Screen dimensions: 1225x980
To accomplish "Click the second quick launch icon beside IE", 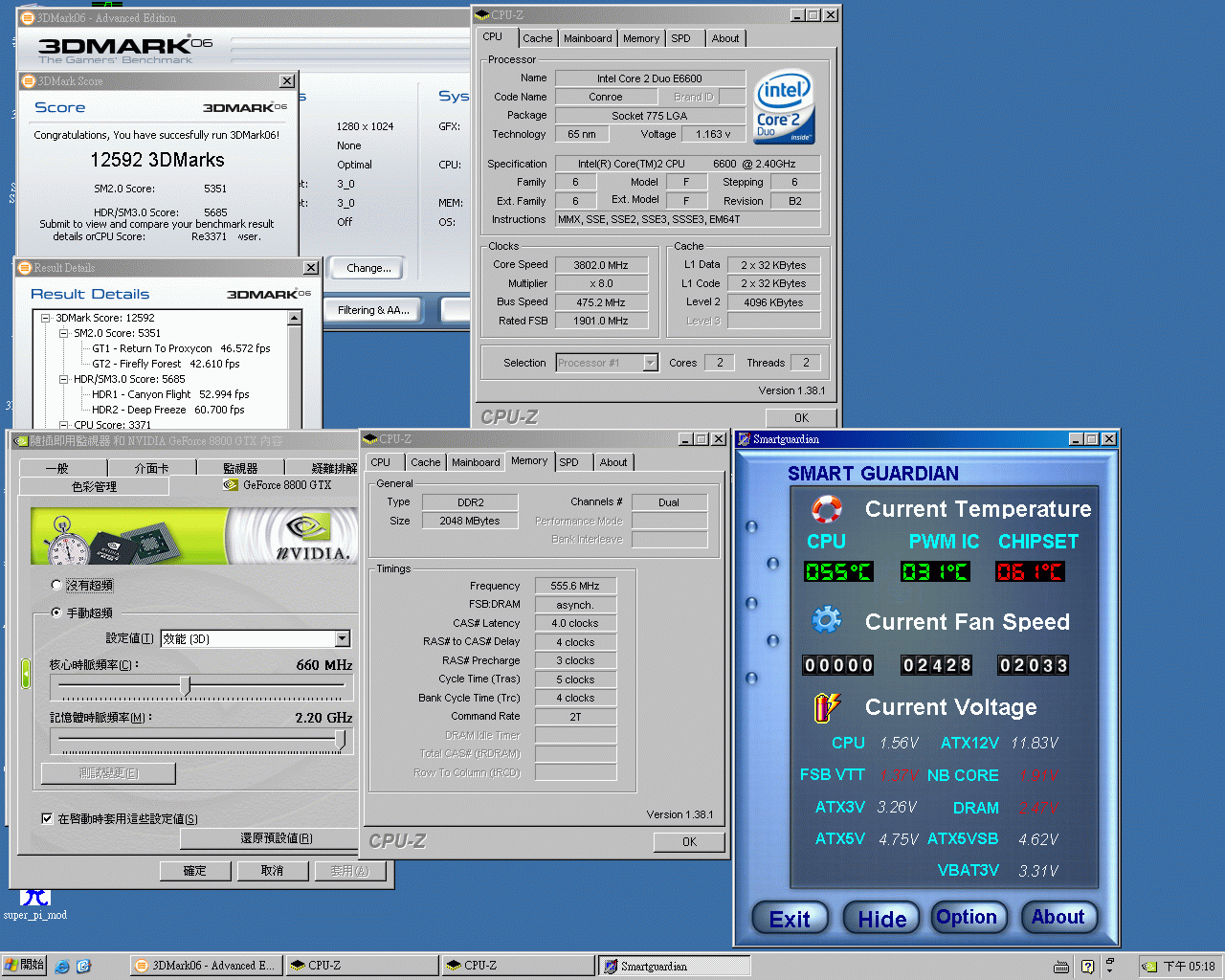I will pyautogui.click(x=83, y=966).
